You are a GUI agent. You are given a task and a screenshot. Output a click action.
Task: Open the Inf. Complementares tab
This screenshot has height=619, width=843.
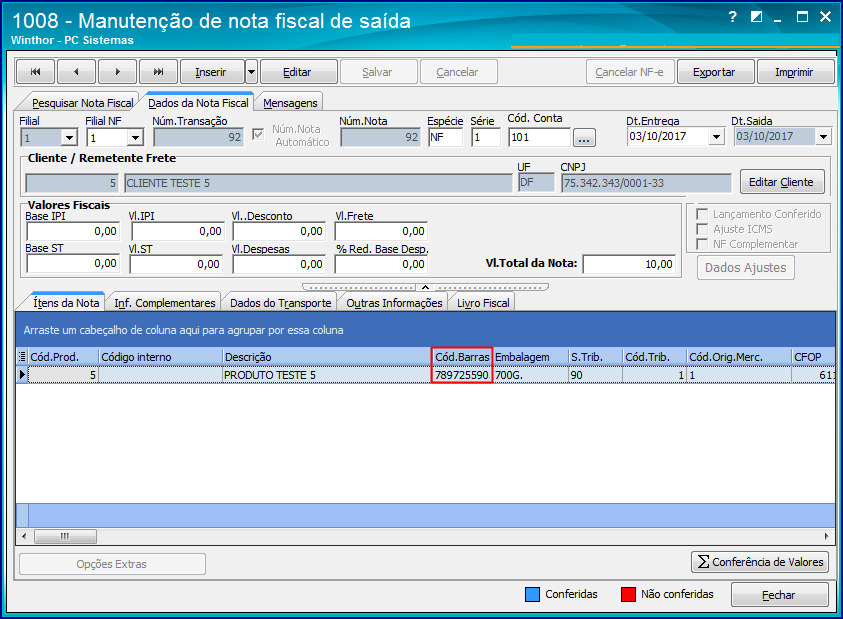pos(165,303)
